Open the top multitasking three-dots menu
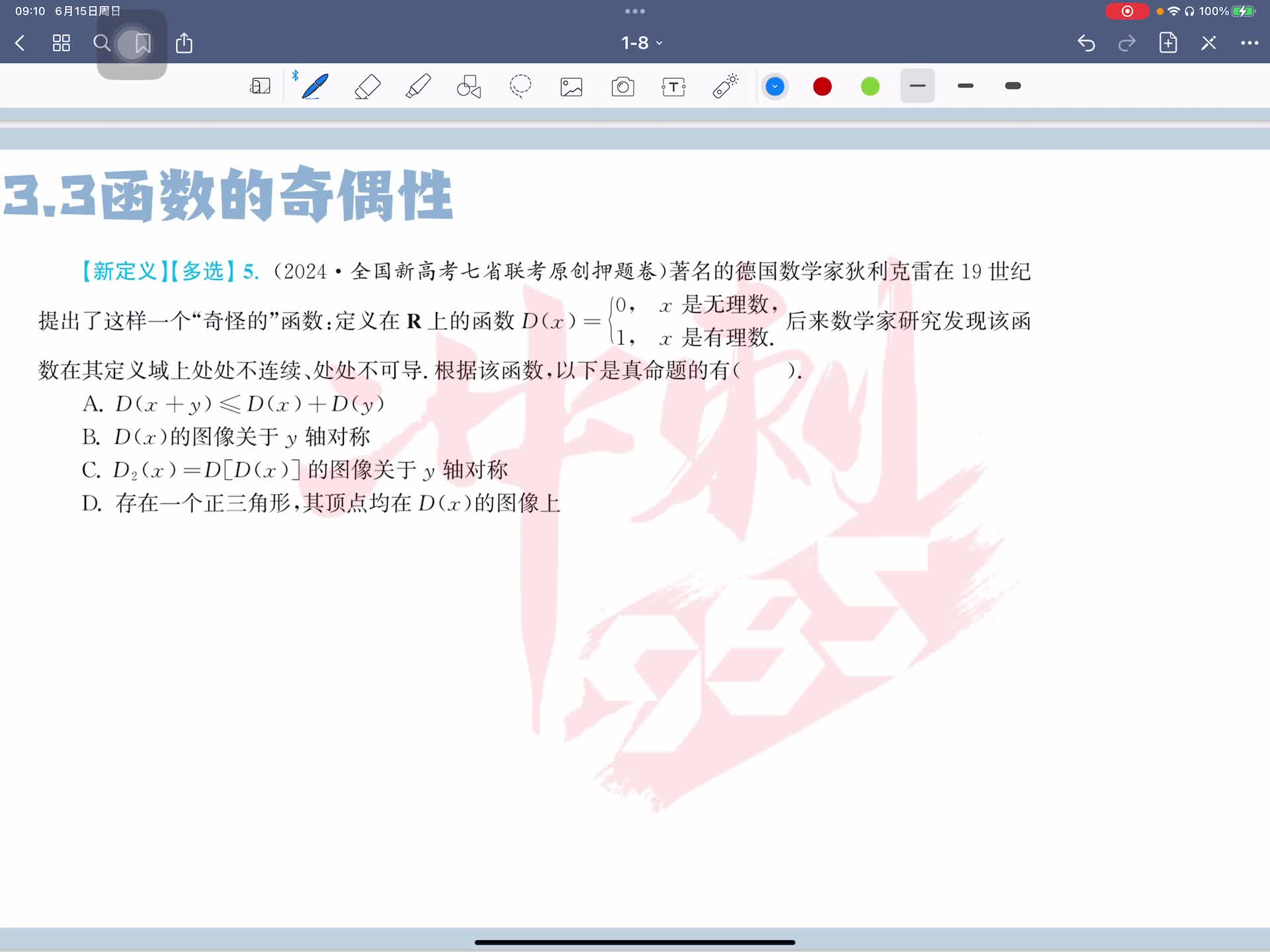This screenshot has height=952, width=1270. [x=634, y=11]
